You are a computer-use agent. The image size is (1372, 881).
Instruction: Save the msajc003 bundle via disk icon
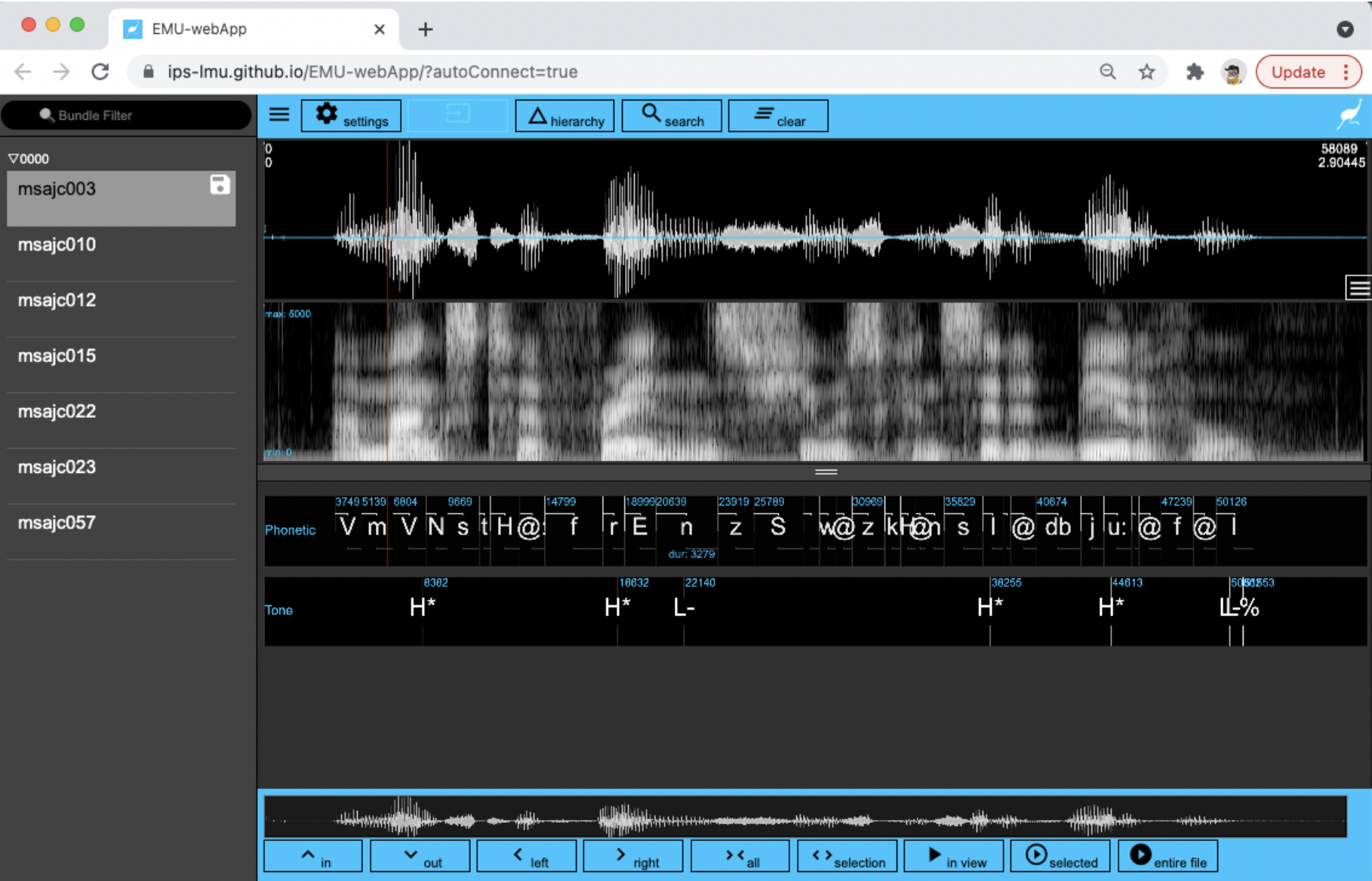click(220, 185)
